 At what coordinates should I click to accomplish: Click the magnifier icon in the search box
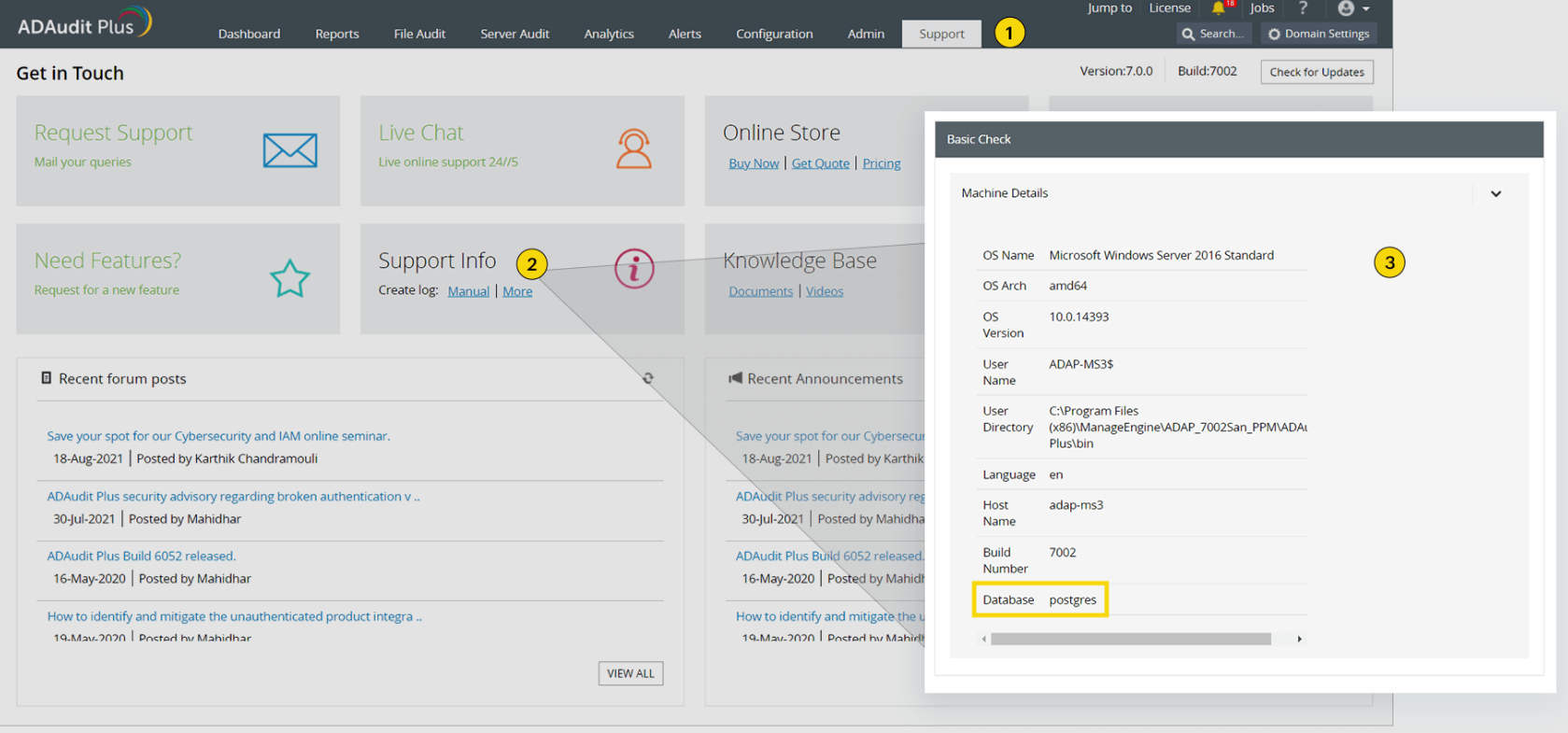(x=1188, y=34)
